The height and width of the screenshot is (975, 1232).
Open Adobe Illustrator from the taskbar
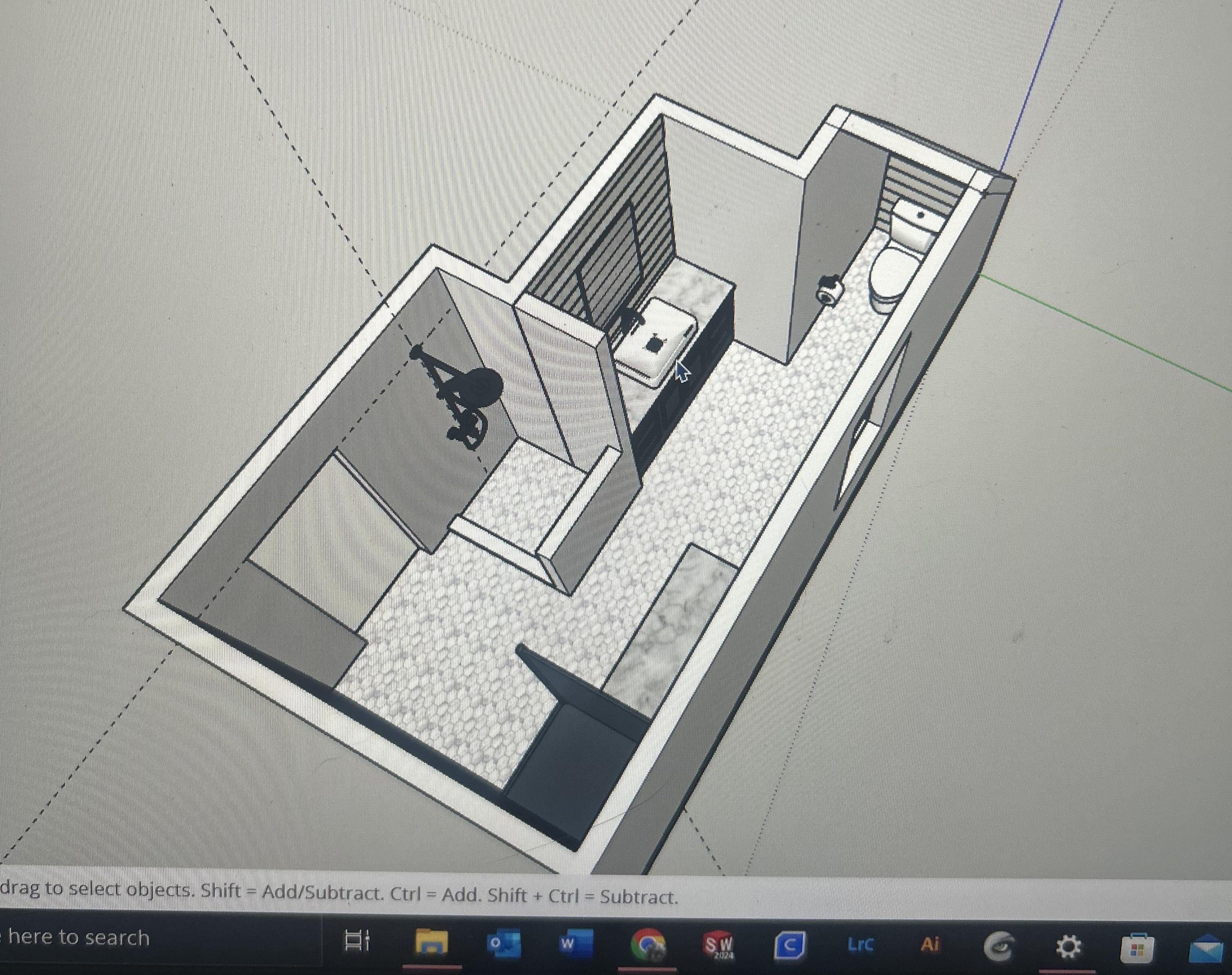coord(930,945)
